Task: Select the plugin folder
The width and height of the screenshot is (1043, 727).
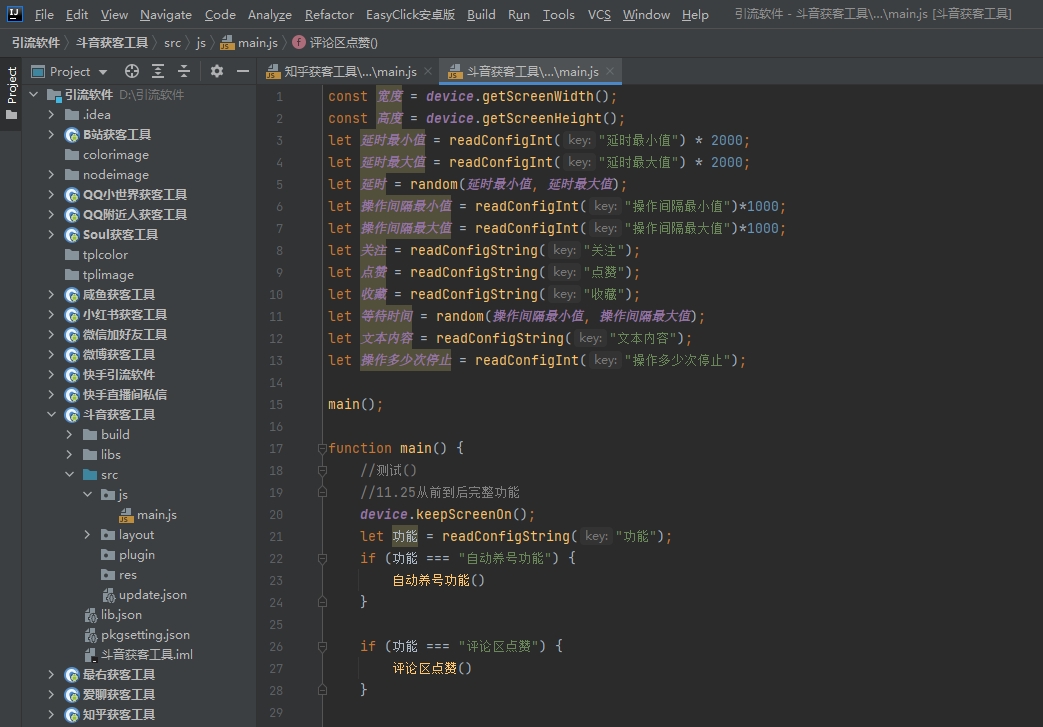Action: (x=128, y=555)
